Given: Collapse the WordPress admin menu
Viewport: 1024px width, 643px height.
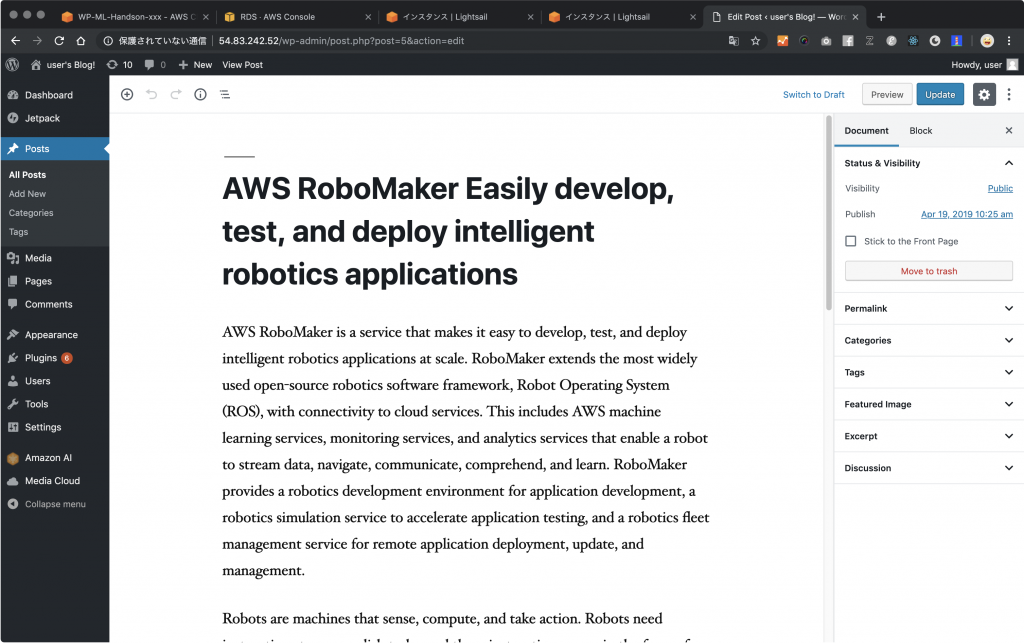Looking at the screenshot, I should (x=55, y=504).
